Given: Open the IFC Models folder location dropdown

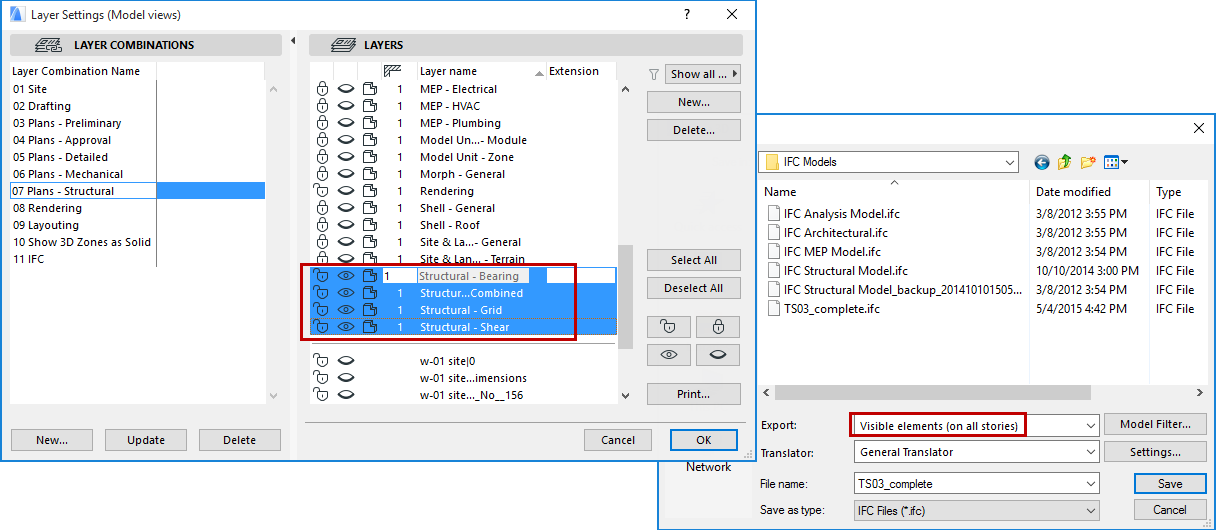Looking at the screenshot, I should coord(1008,162).
